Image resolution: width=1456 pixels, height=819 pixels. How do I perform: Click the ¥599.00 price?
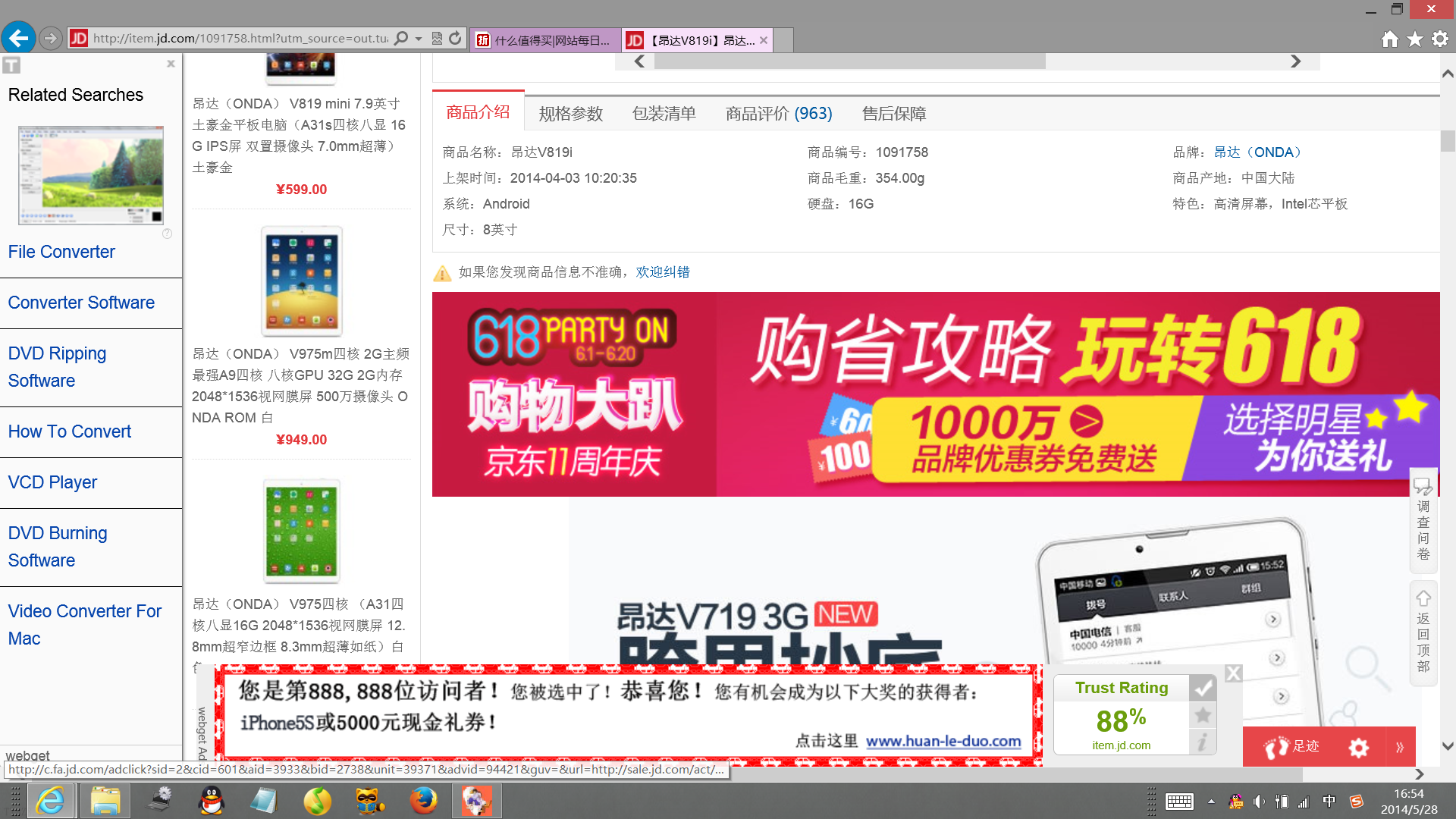point(301,190)
